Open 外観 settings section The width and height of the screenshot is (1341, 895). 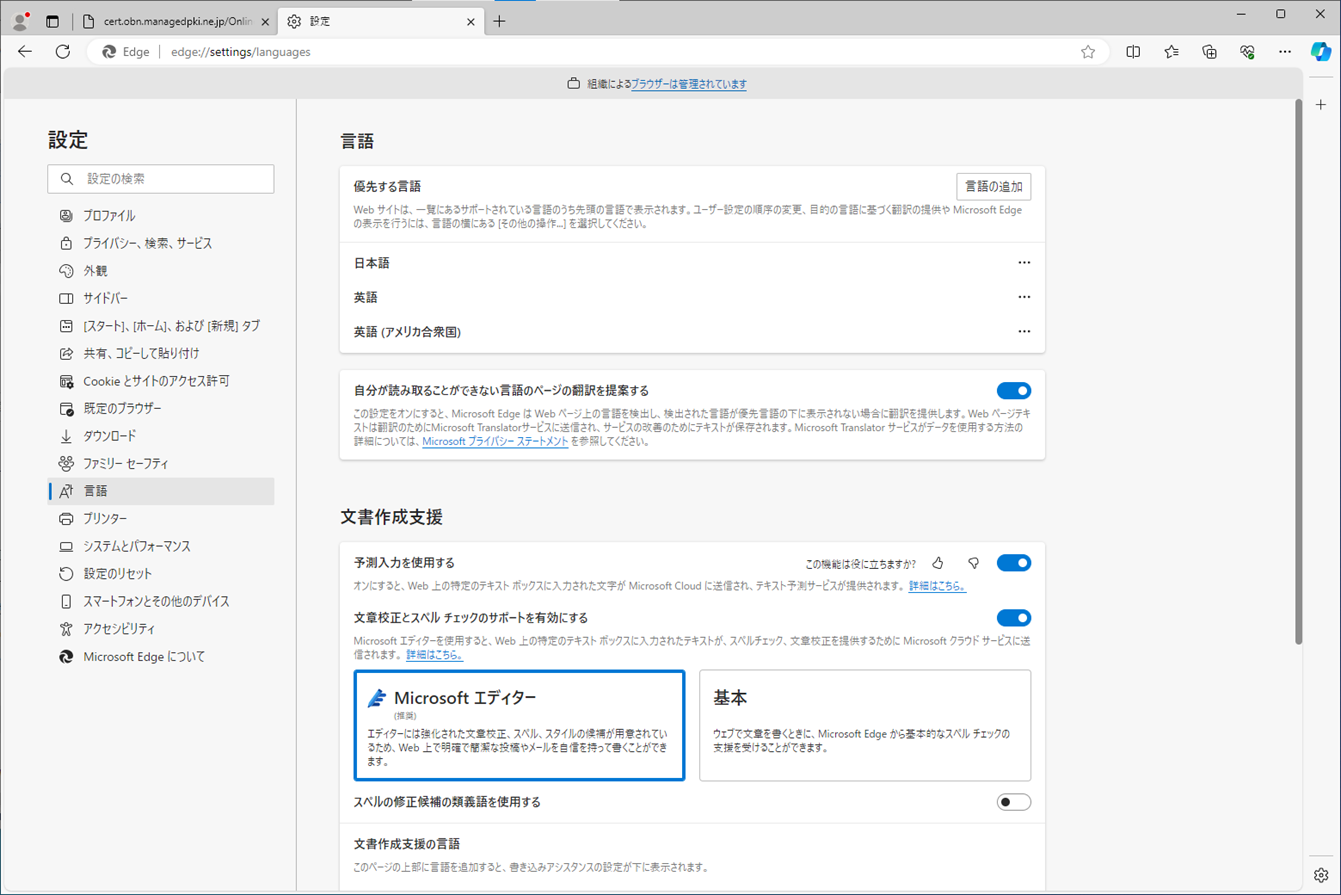pyautogui.click(x=161, y=271)
